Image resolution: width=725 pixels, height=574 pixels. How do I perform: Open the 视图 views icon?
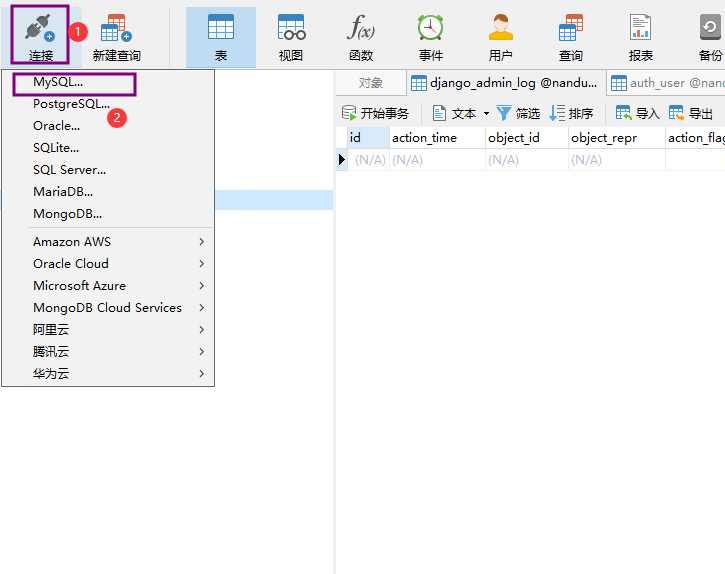point(291,37)
